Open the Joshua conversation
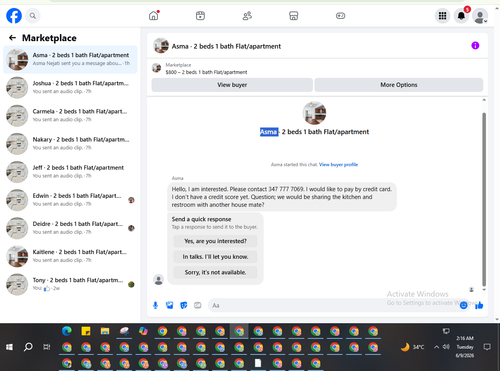This screenshot has width=500, height=371. [x=70, y=87]
